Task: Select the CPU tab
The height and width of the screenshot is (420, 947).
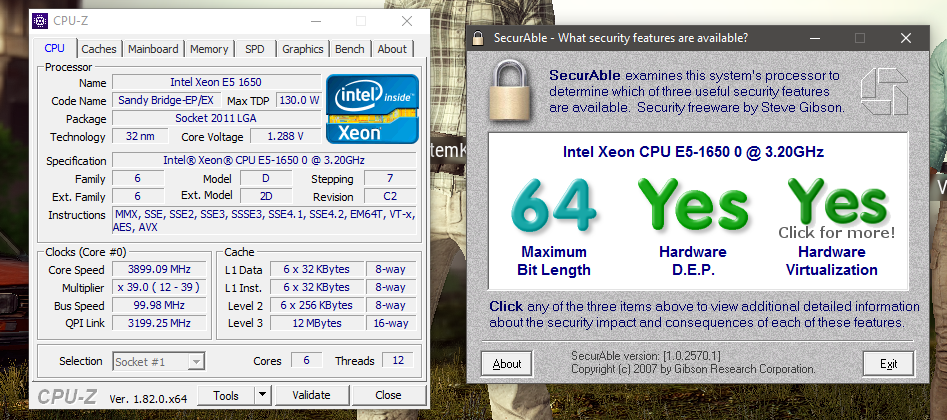Action: (54, 48)
